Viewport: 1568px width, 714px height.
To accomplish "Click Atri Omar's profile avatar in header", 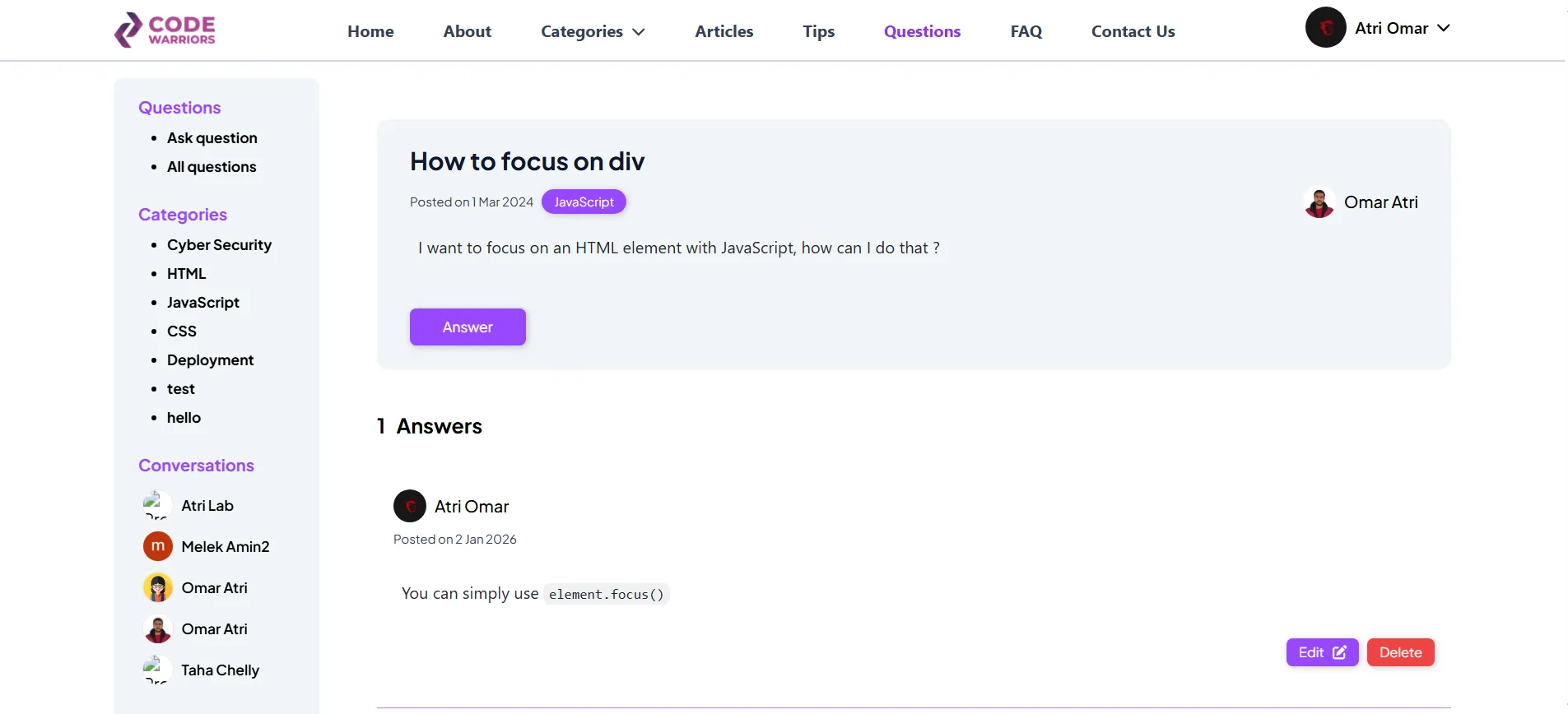I will pyautogui.click(x=1325, y=28).
